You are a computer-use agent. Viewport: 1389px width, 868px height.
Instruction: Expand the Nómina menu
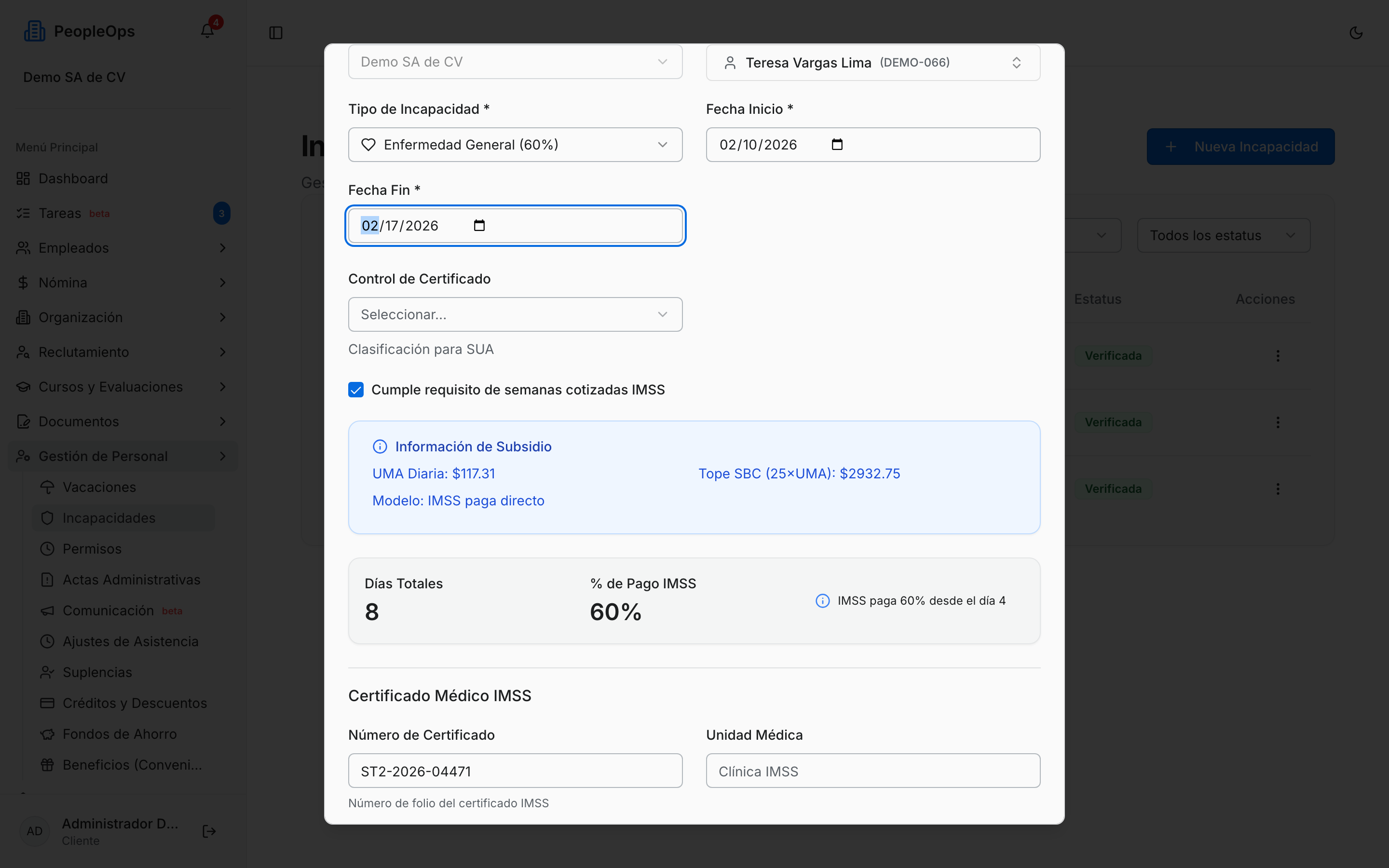(x=122, y=283)
